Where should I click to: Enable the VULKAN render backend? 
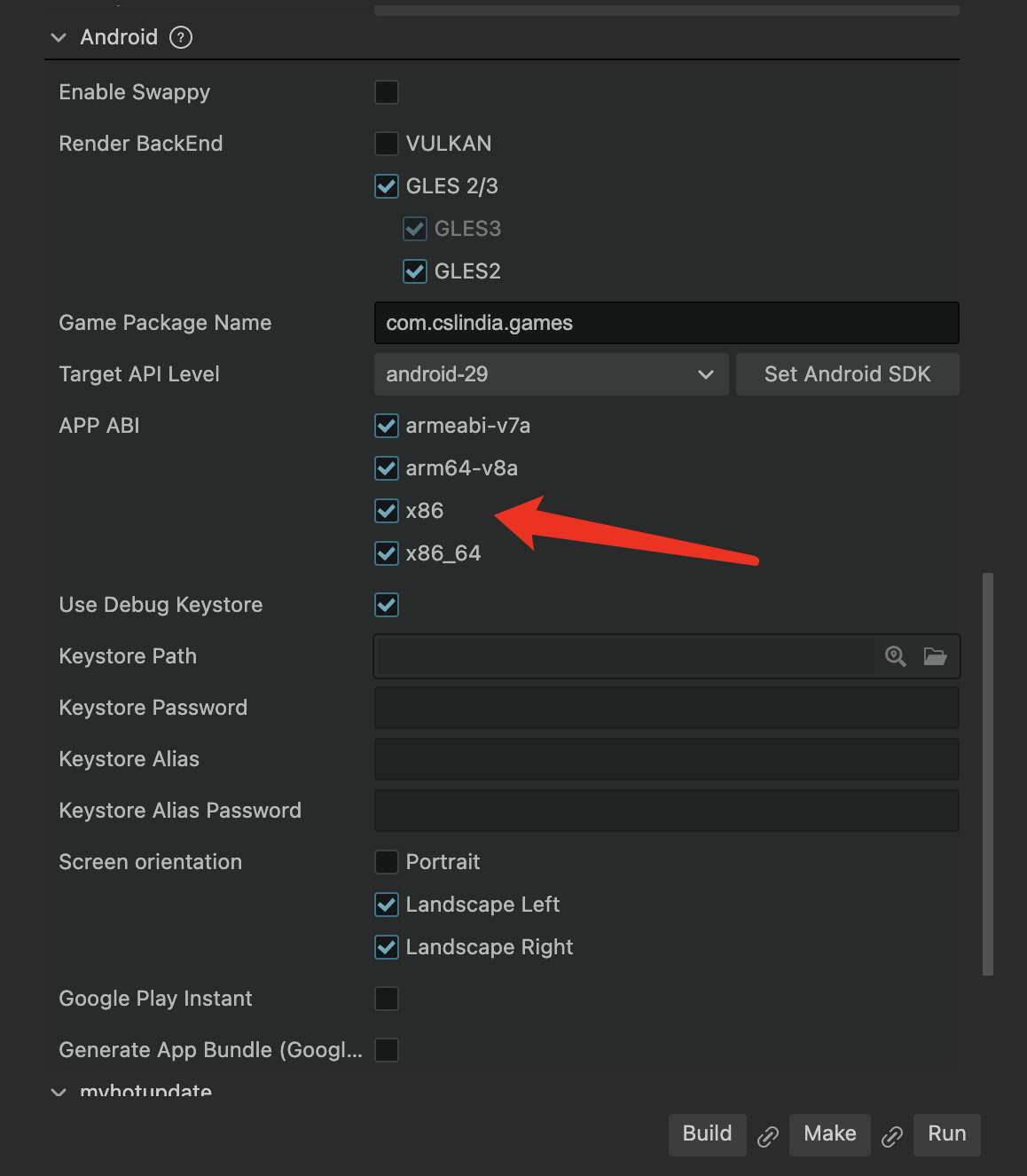pyautogui.click(x=387, y=144)
